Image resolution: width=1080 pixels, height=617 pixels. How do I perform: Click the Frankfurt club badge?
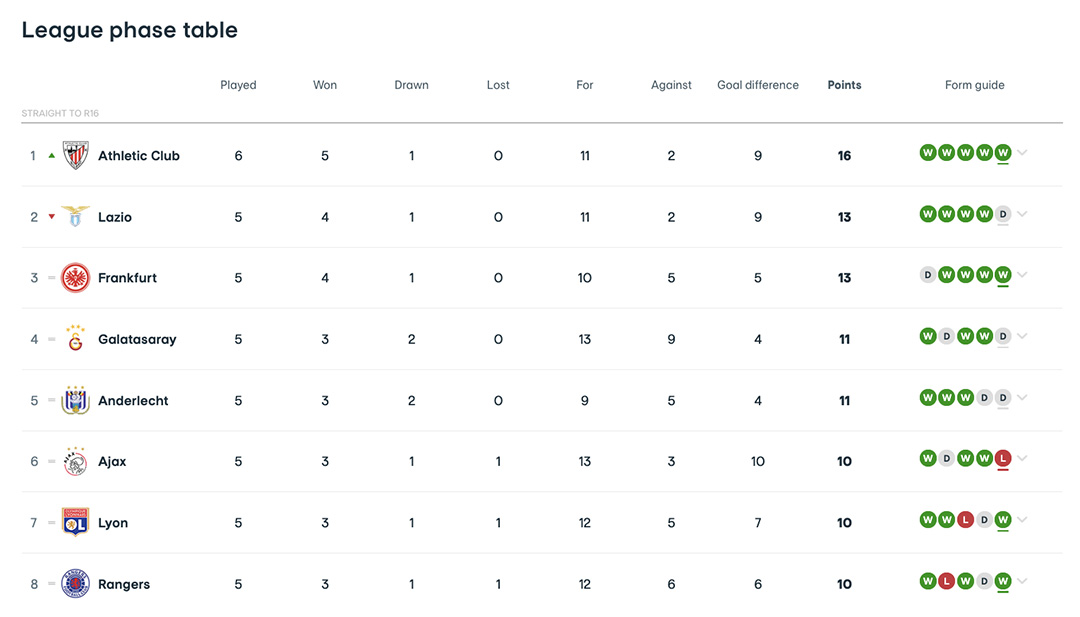[75, 278]
